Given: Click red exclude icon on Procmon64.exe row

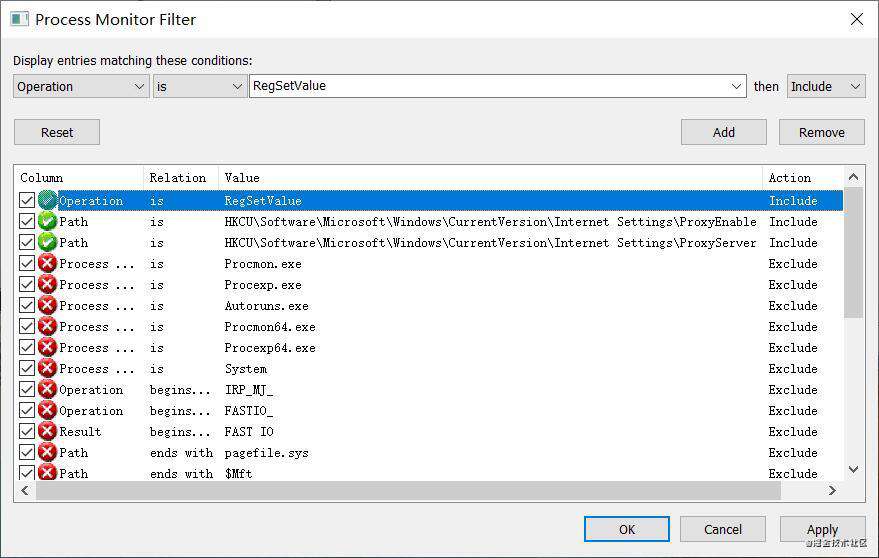Looking at the screenshot, I should point(48,326).
